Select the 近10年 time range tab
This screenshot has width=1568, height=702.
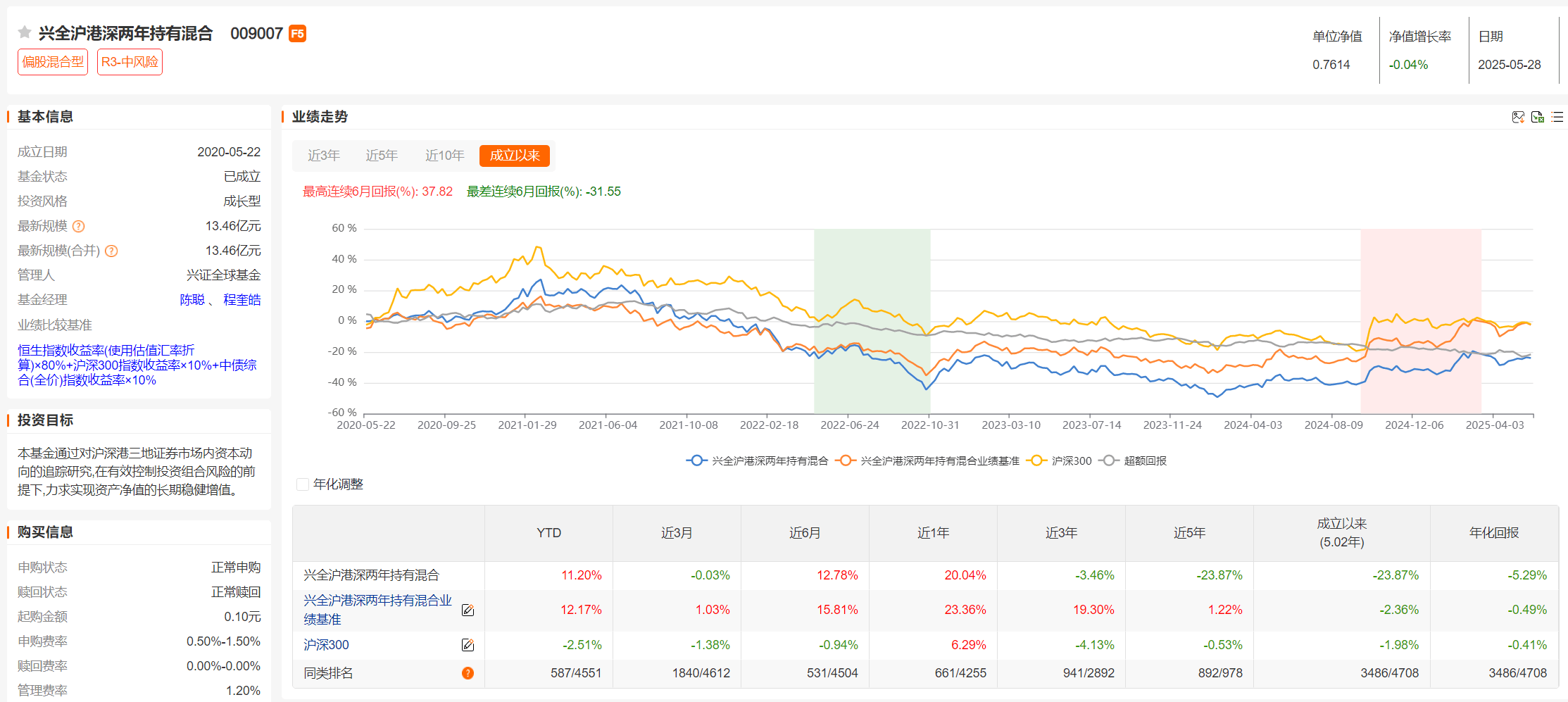click(444, 156)
